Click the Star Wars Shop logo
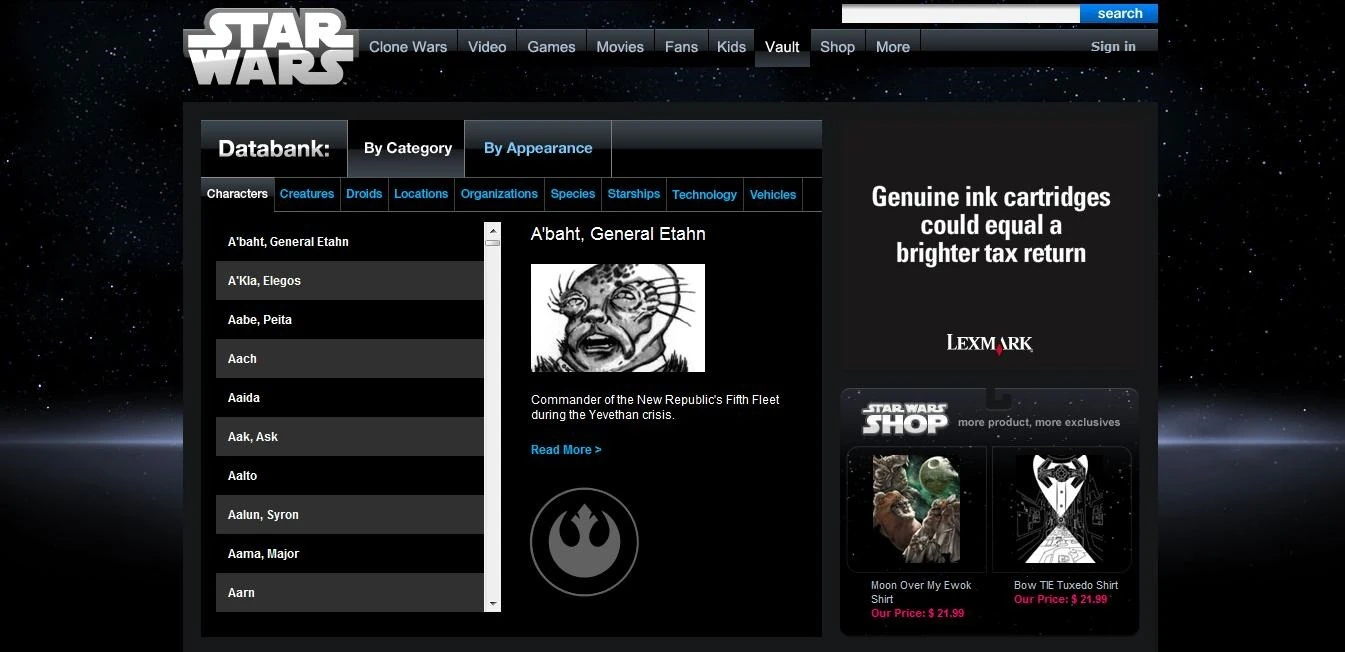 coord(905,419)
